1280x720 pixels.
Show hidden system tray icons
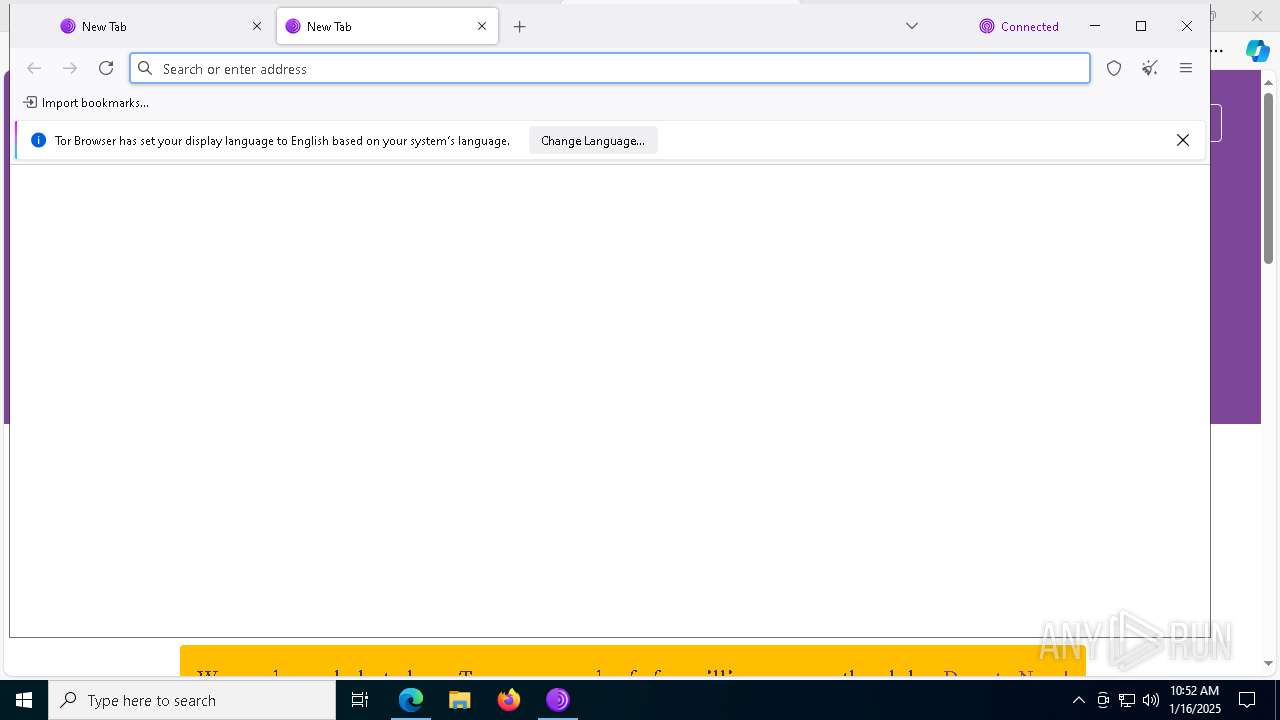click(1078, 700)
